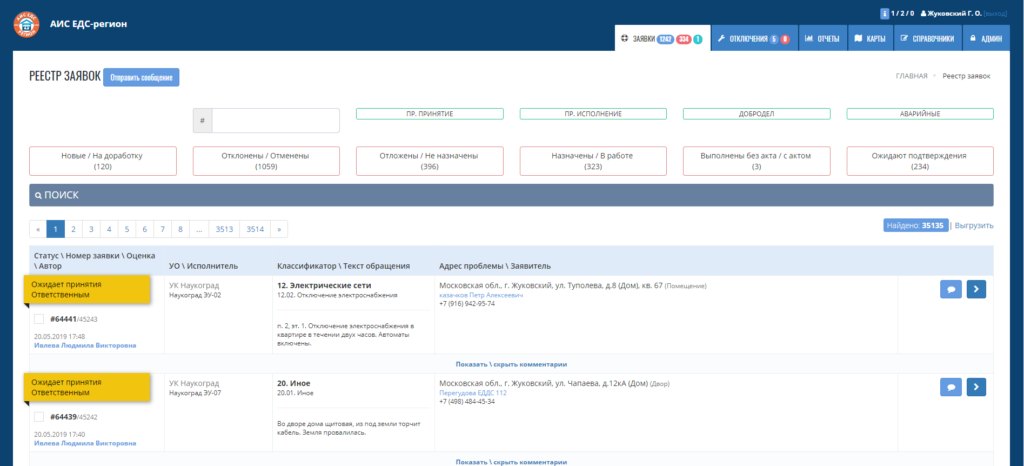Click applicant link казачков Петр Алексеевич
The image size is (1024, 466).
point(481,295)
